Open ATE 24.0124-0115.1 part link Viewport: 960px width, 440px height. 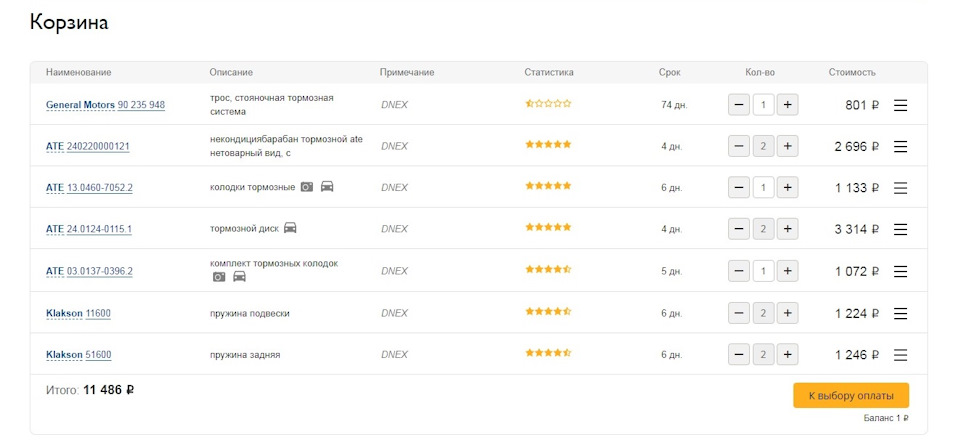tap(99, 229)
